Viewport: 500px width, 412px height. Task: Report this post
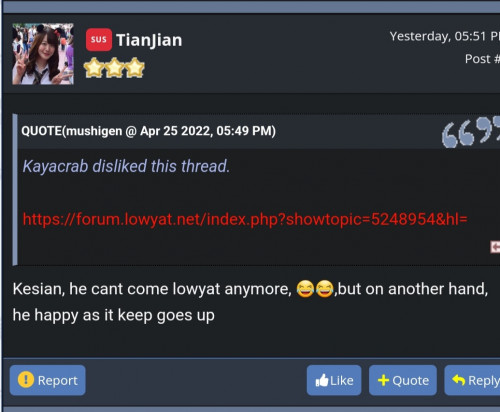[48, 380]
